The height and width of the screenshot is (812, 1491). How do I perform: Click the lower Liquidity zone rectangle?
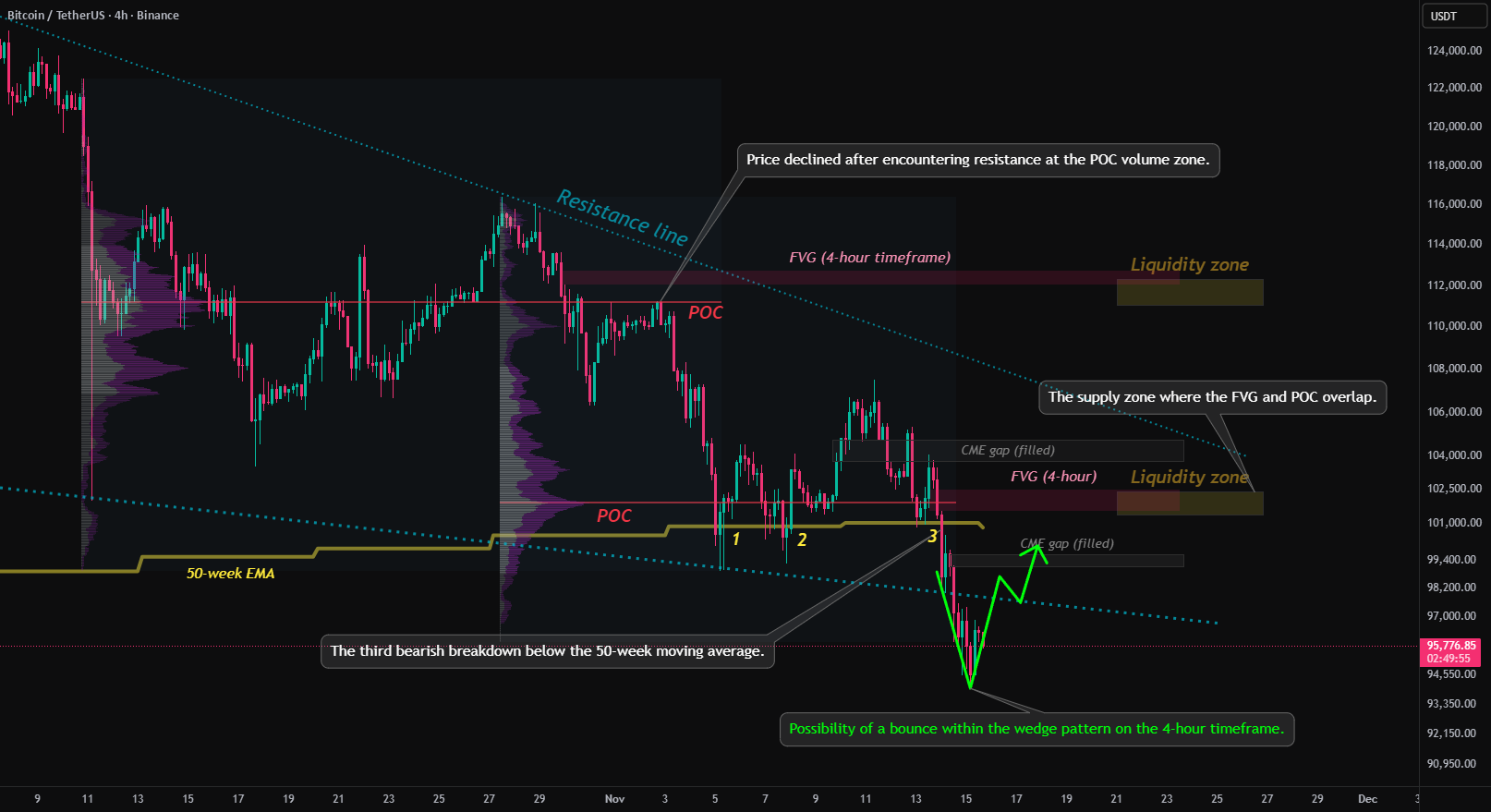coord(1190,503)
